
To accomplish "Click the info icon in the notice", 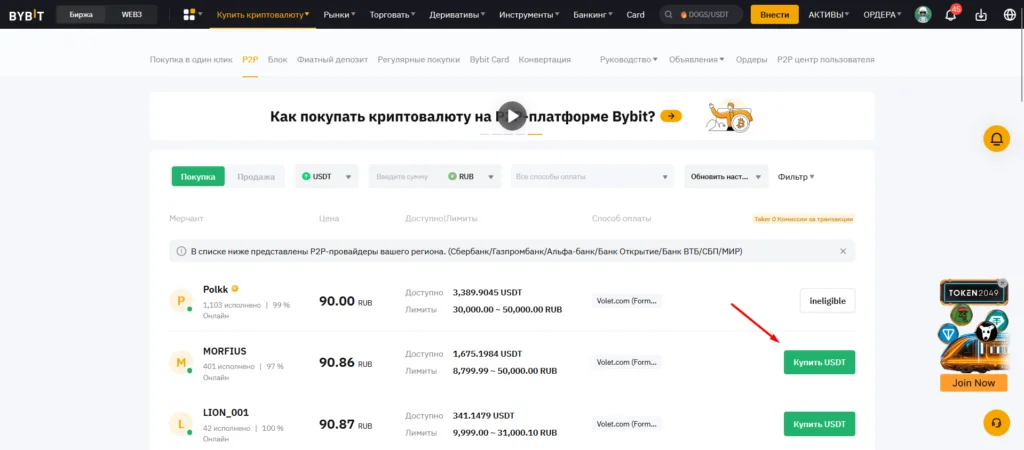I will [x=181, y=251].
